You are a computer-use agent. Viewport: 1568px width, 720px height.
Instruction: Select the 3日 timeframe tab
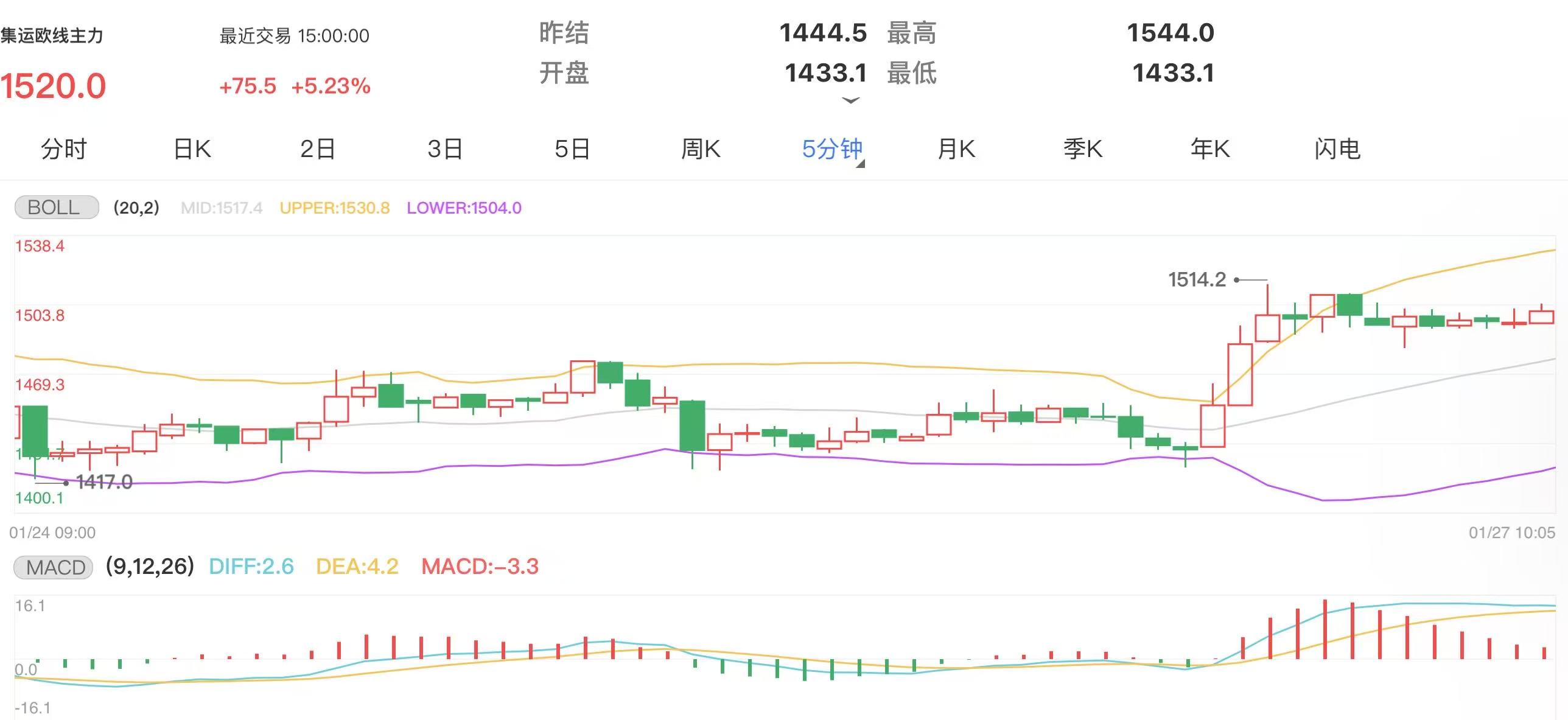click(x=445, y=149)
